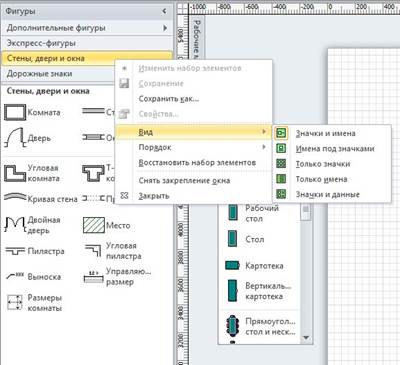The height and width of the screenshot is (365, 400).
Task: Choose the Вертикальная картотека shape
Action: coord(259,291)
